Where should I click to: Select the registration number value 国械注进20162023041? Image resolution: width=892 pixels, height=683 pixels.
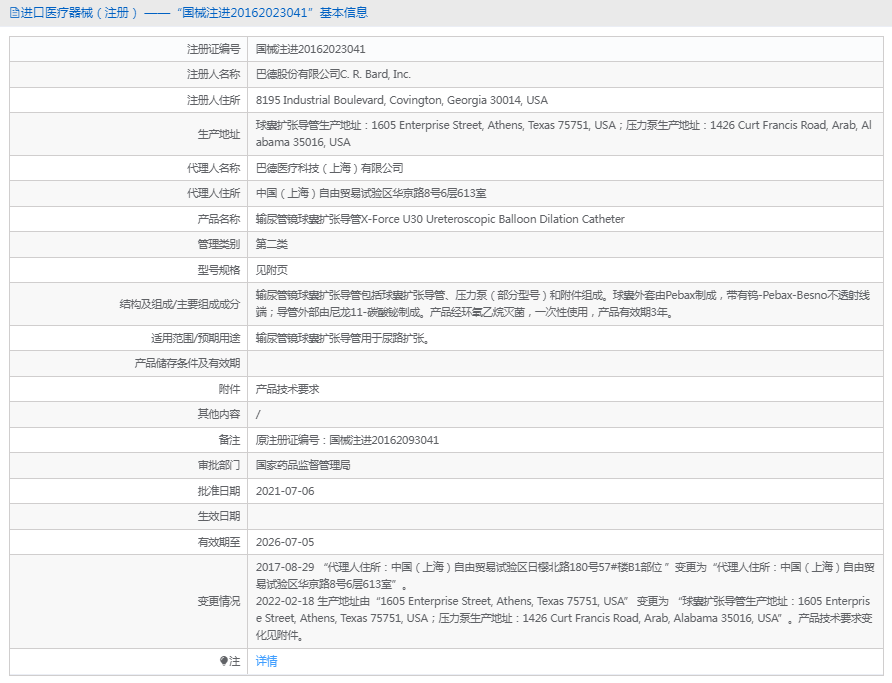(x=311, y=49)
